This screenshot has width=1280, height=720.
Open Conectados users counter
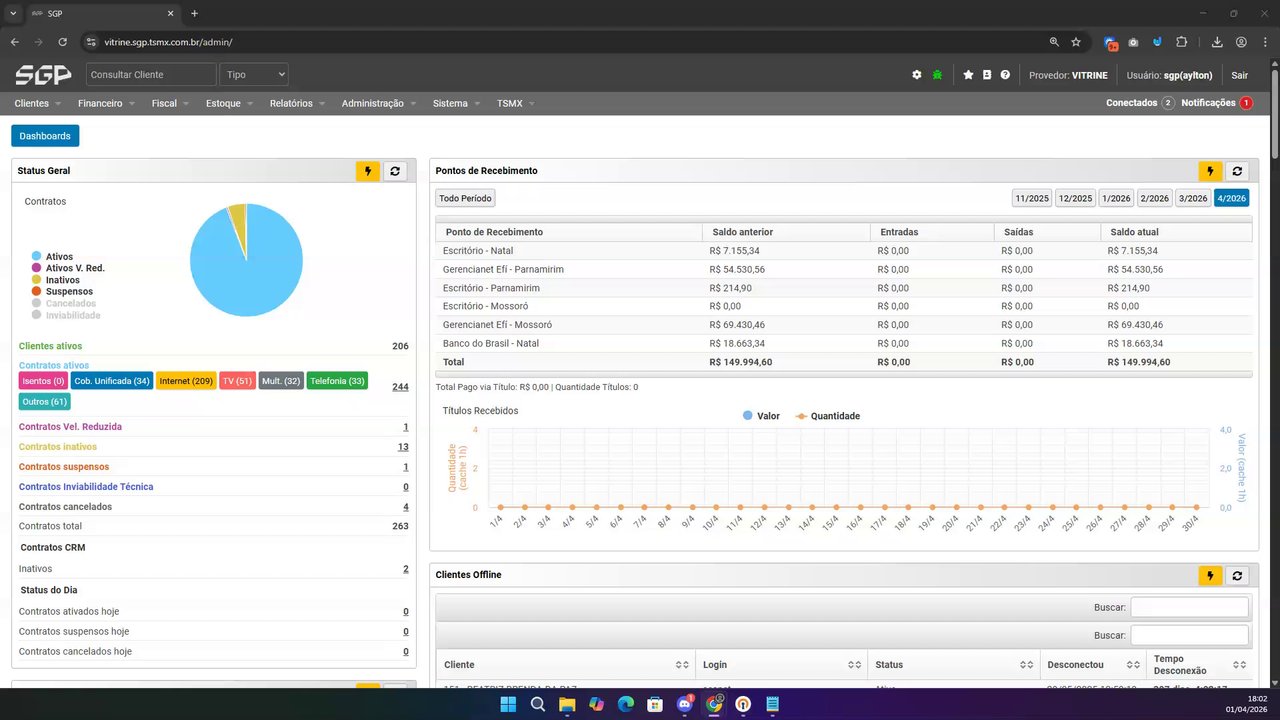click(1139, 103)
